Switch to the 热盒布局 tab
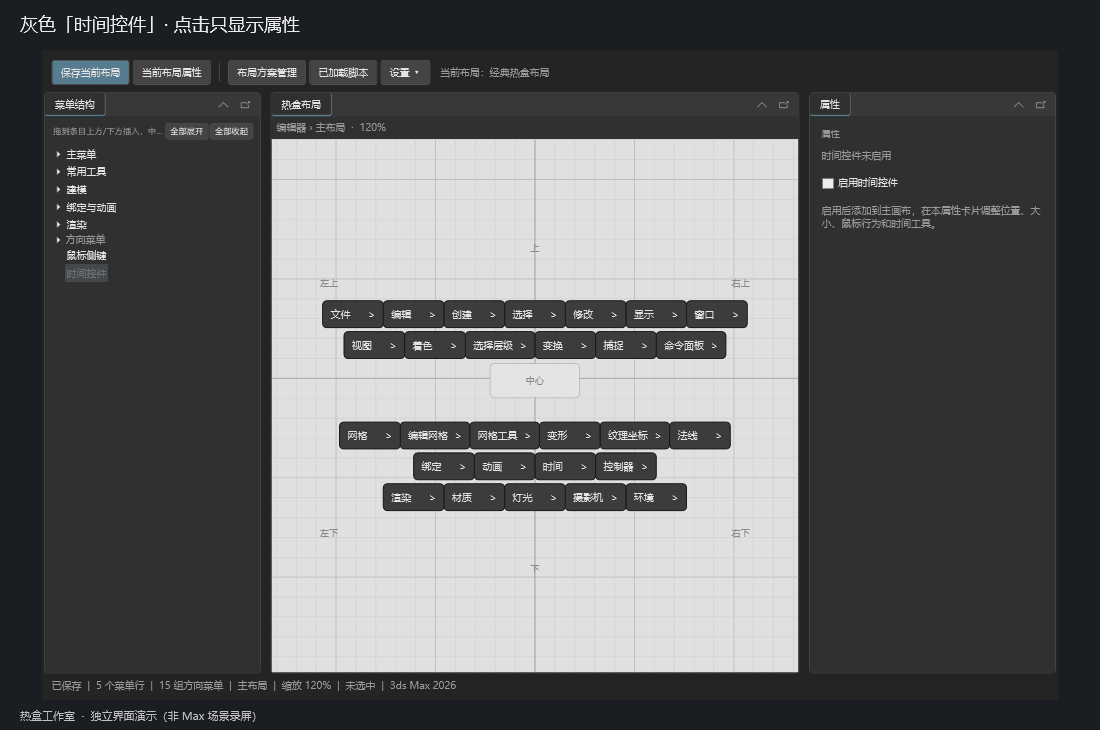This screenshot has width=1100, height=730. pos(301,104)
